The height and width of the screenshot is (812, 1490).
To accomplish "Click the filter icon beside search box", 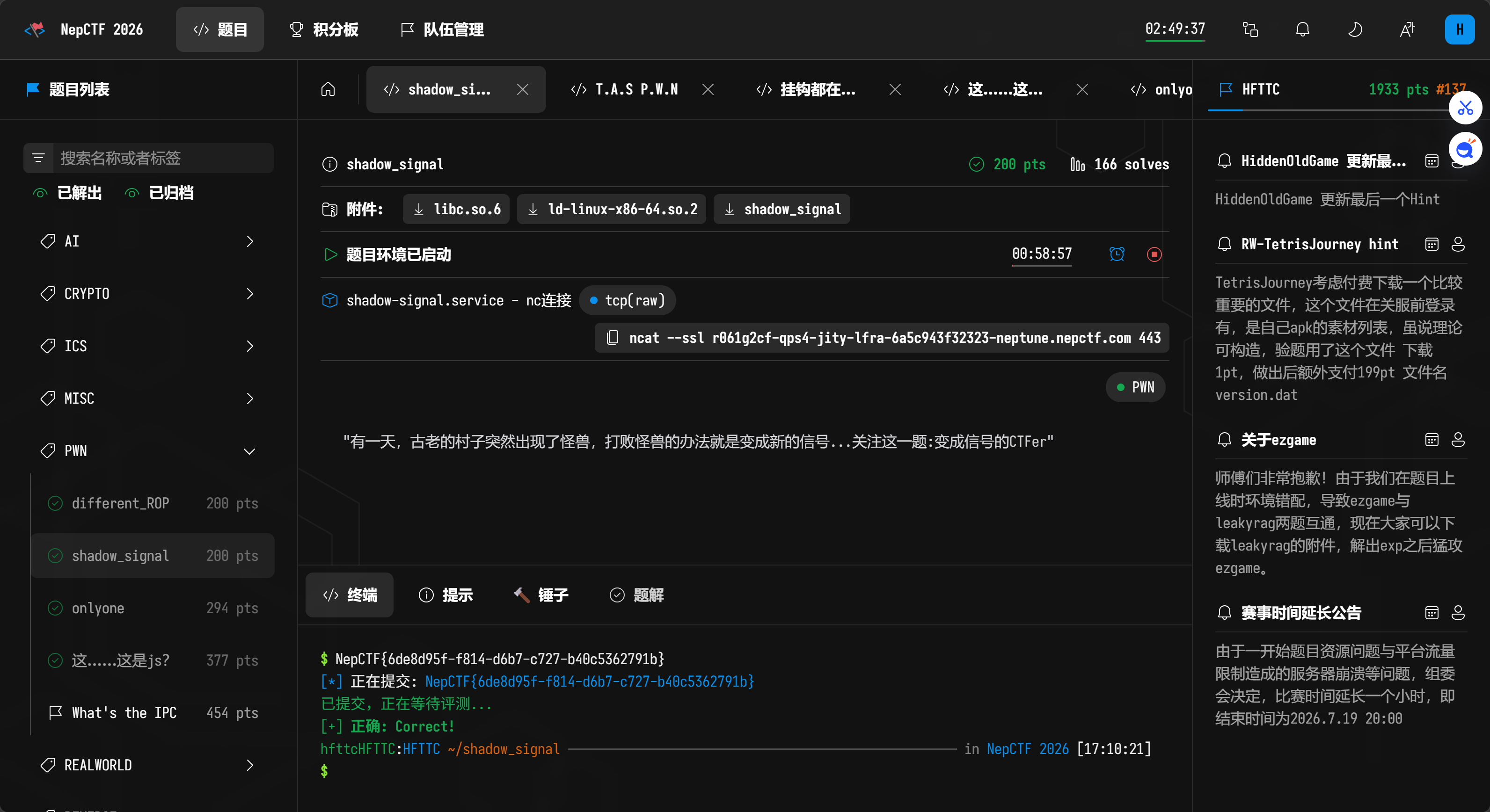I will (x=39, y=158).
